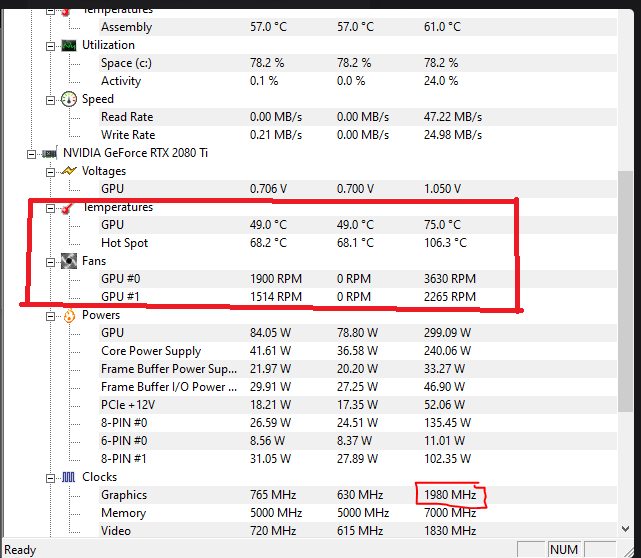Click the 75.0 °C GPU max temperature
The height and width of the screenshot is (558, 641).
point(442,225)
